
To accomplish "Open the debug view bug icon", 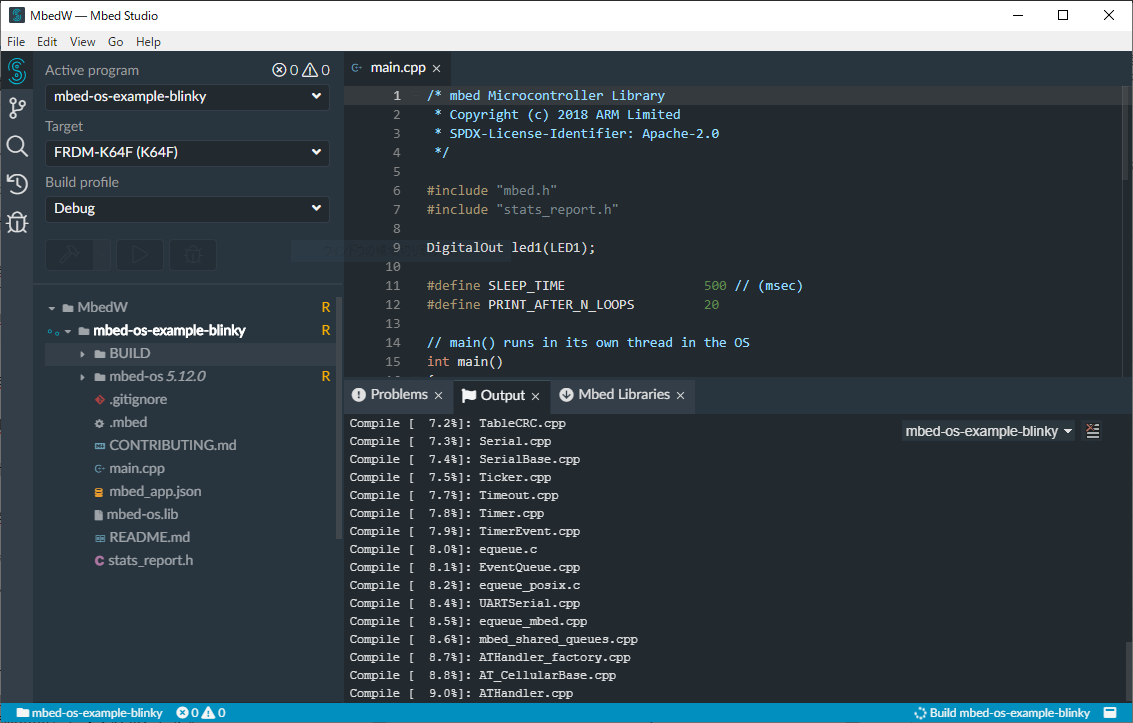I will (x=17, y=222).
